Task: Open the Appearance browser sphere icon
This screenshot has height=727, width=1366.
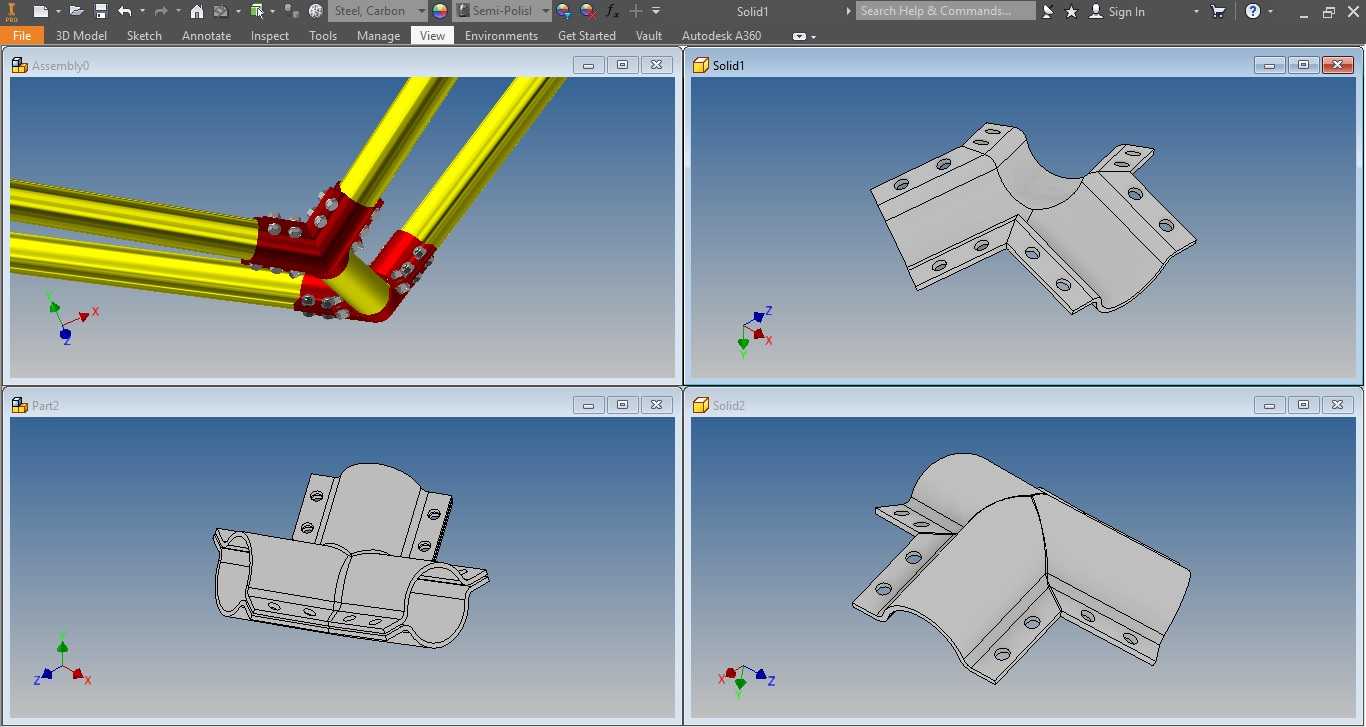Action: click(x=316, y=11)
